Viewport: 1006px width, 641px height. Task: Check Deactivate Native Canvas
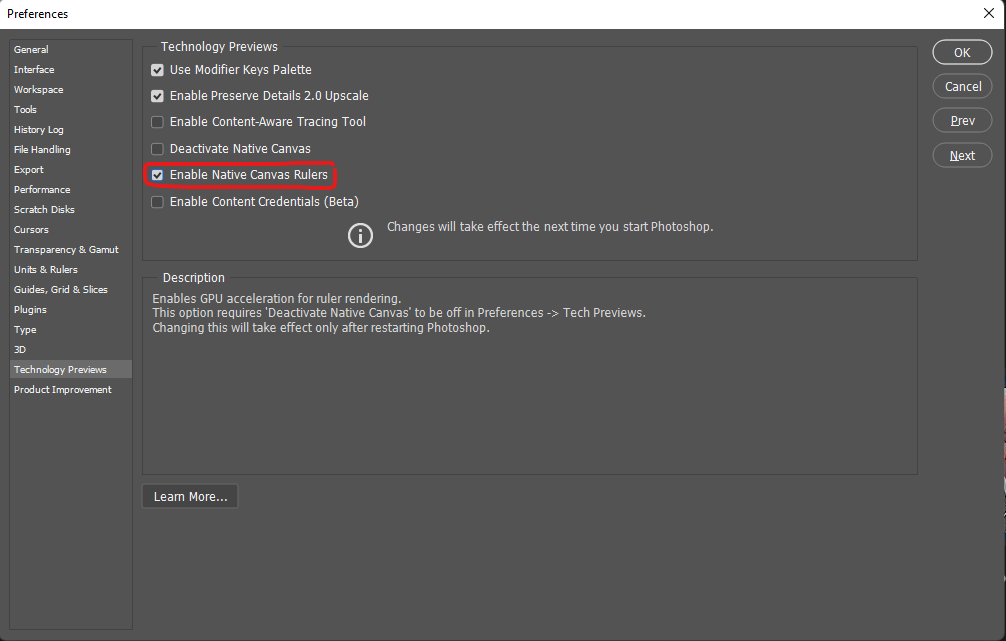coord(157,148)
